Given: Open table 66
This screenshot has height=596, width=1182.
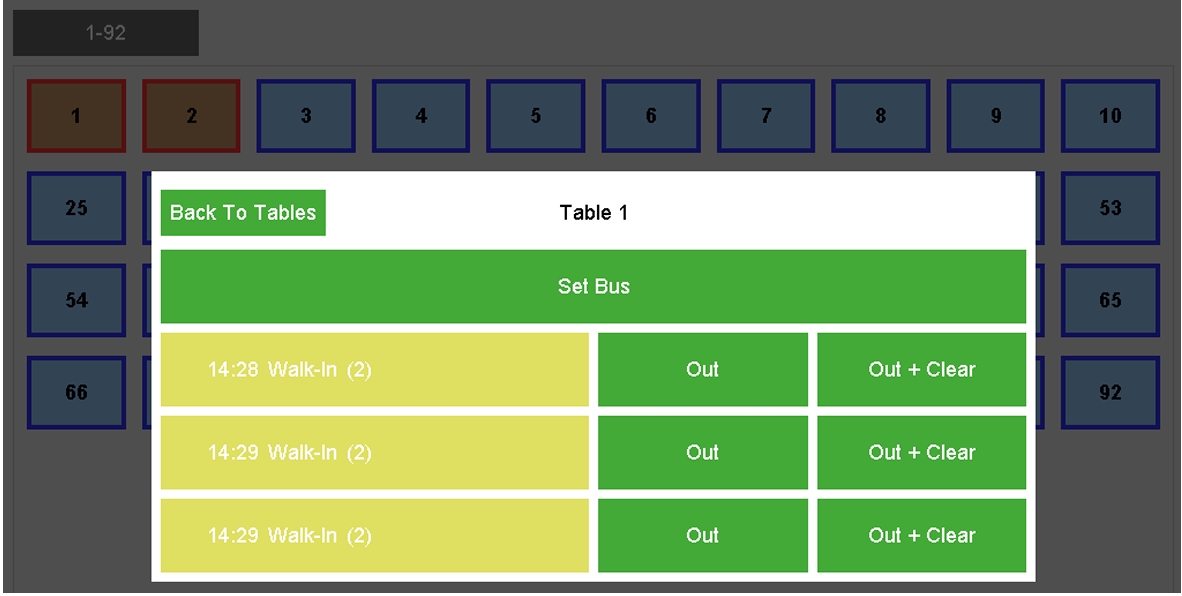Looking at the screenshot, I should (75, 392).
